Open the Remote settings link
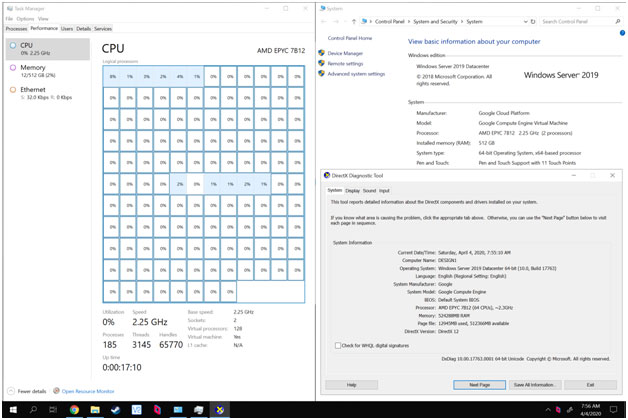The height and width of the screenshot is (420, 628). 345,64
